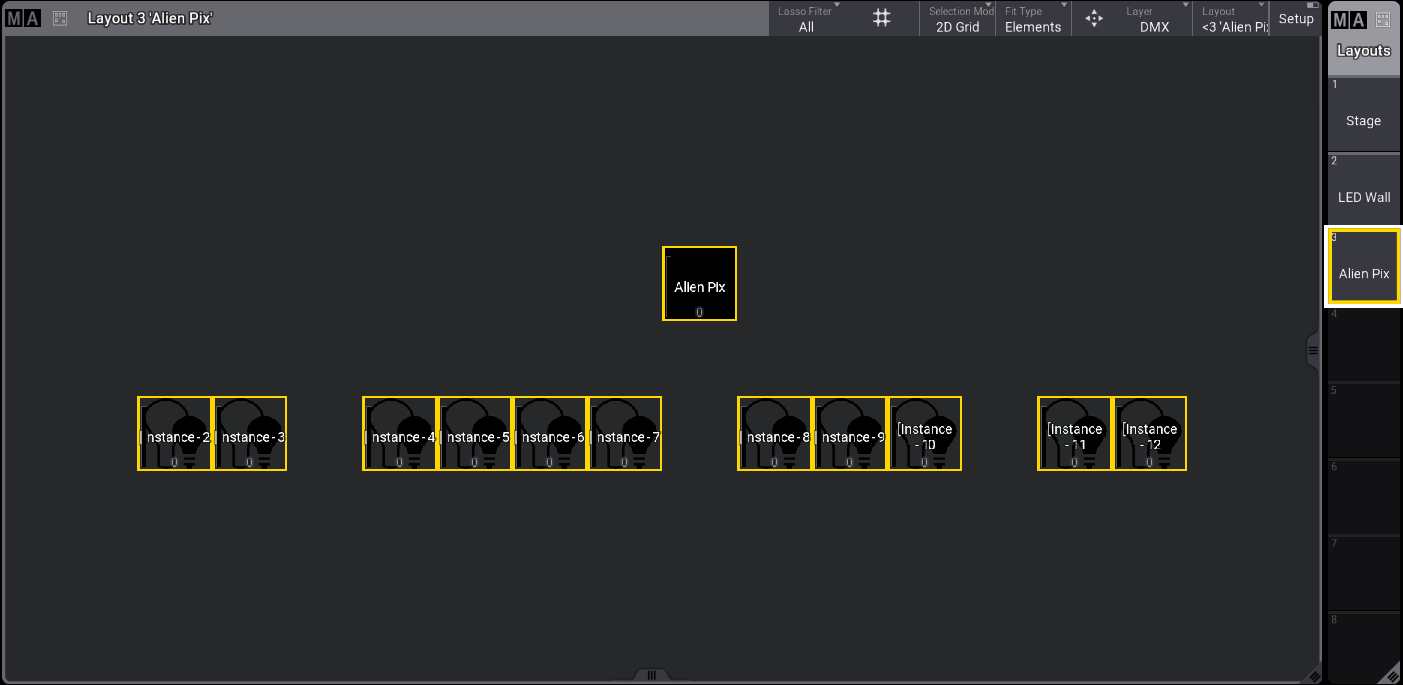Screen dimensions: 1403x685
Task: Toggle the grid snap hash icon
Action: (x=881, y=18)
